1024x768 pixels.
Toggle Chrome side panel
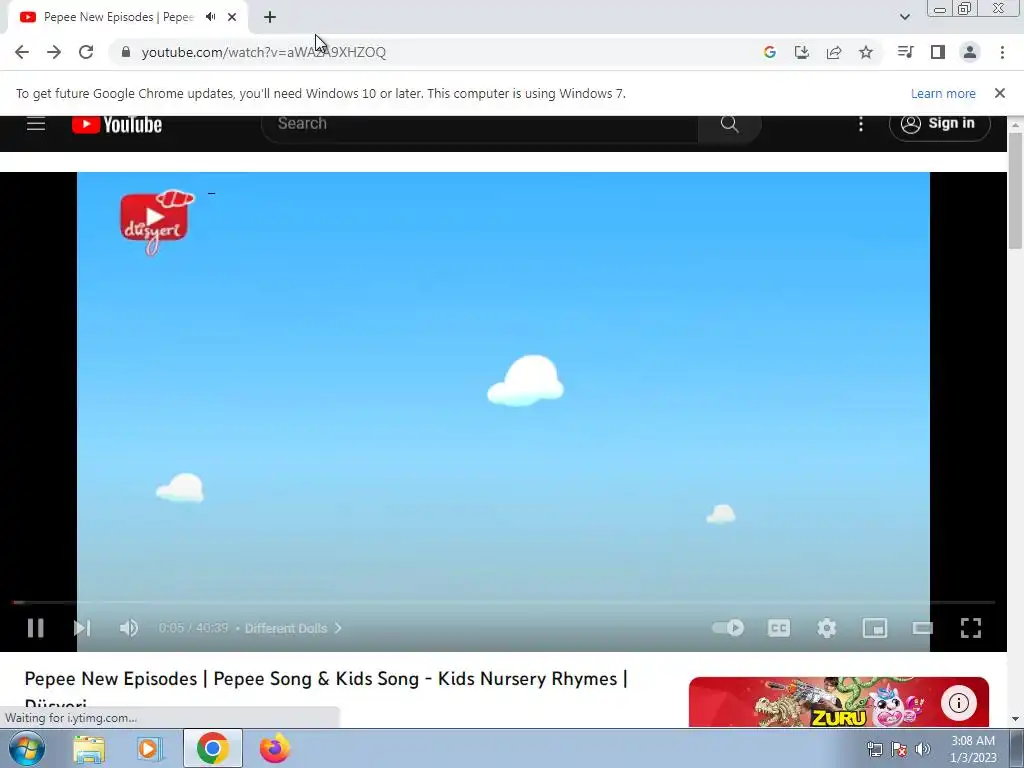click(938, 52)
